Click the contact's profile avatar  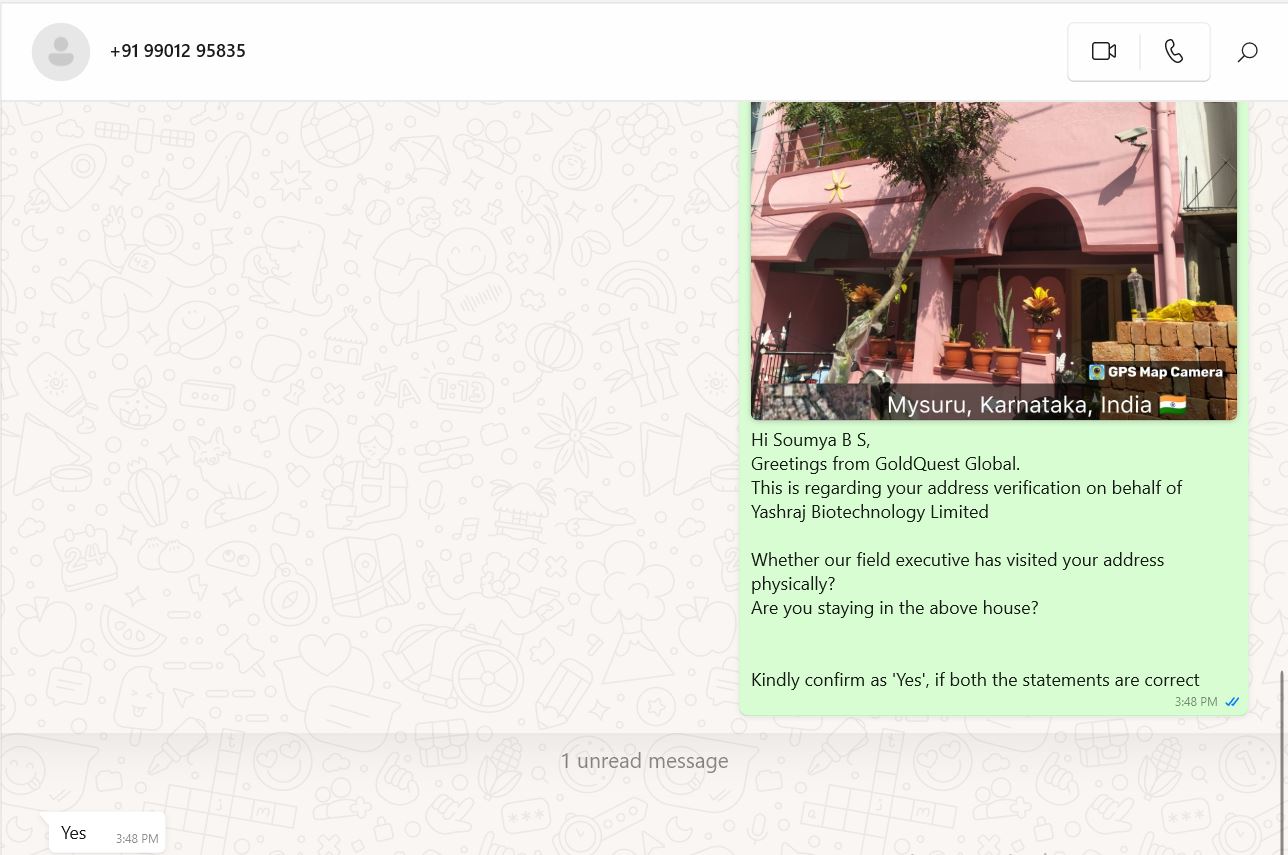pos(61,51)
